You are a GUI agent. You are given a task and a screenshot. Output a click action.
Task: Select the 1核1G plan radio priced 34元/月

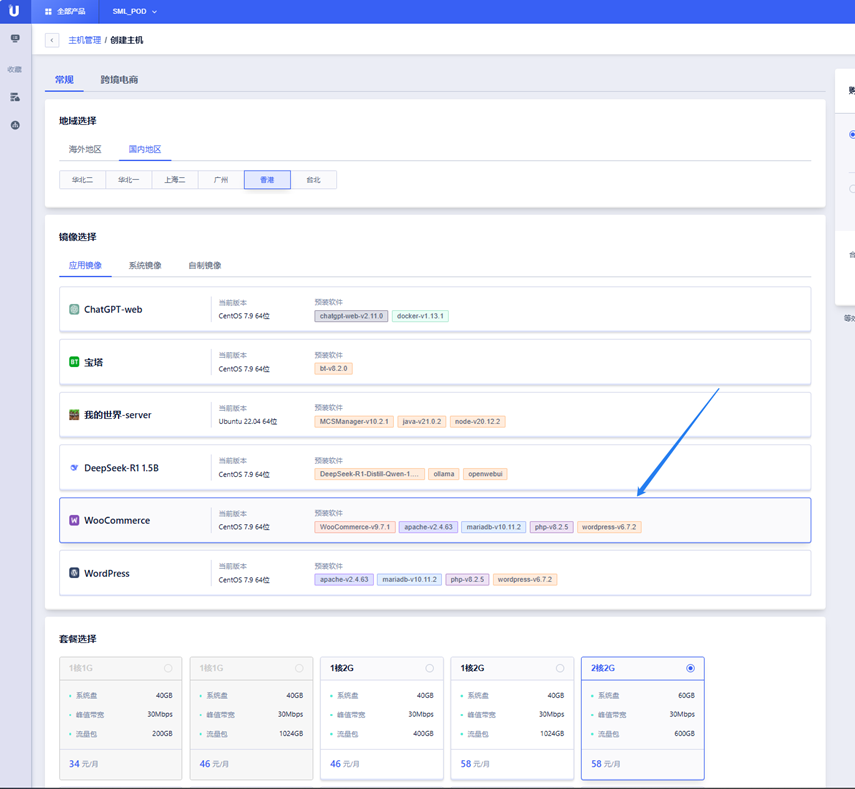pyautogui.click(x=168, y=668)
